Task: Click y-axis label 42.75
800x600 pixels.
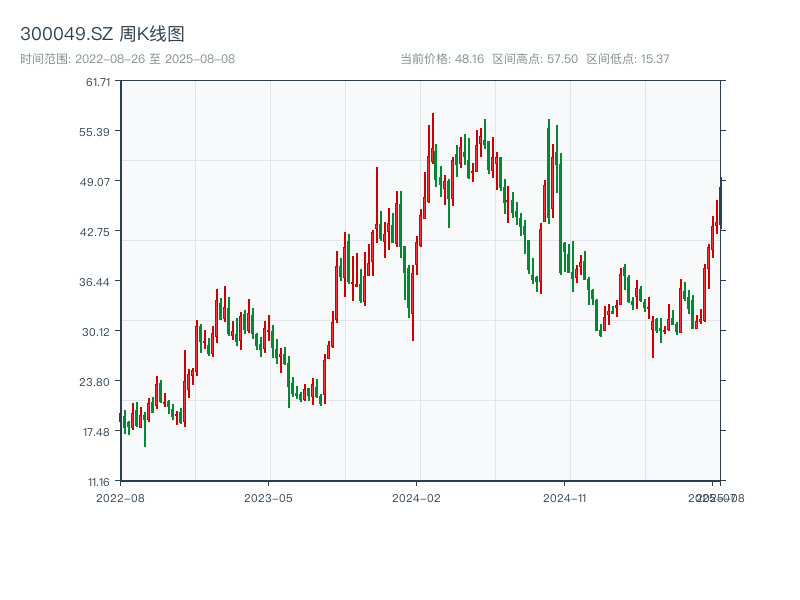Action: (x=94, y=232)
